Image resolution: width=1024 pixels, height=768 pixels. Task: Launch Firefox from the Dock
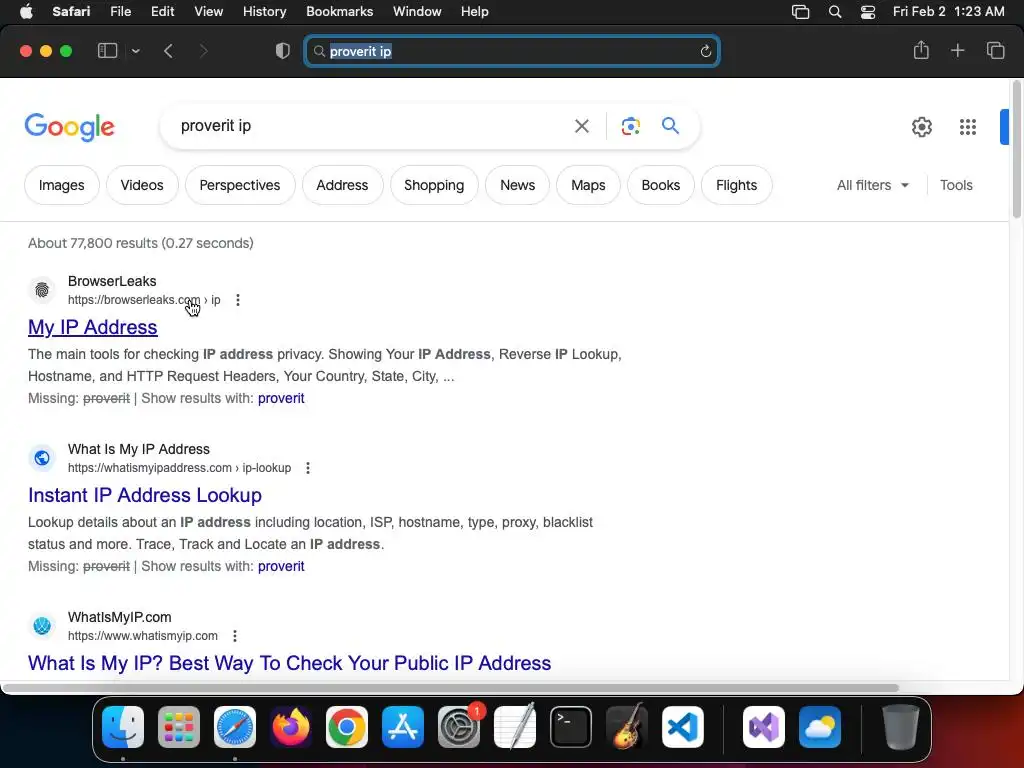point(291,727)
